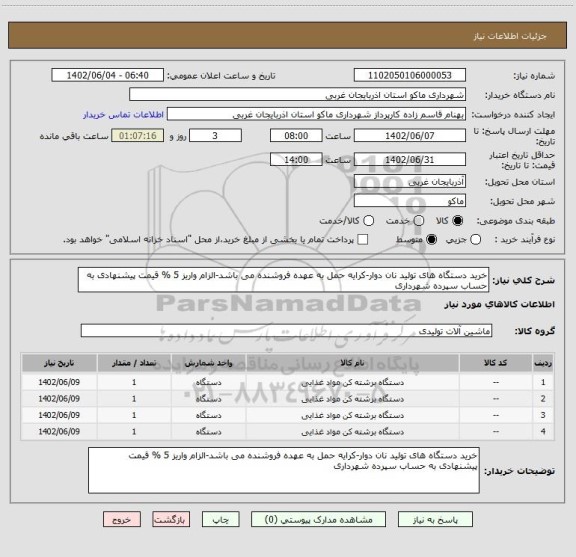Screen dimensions: 576x557
Task: Click the remaining days field showing 3
Action: pos(215,136)
